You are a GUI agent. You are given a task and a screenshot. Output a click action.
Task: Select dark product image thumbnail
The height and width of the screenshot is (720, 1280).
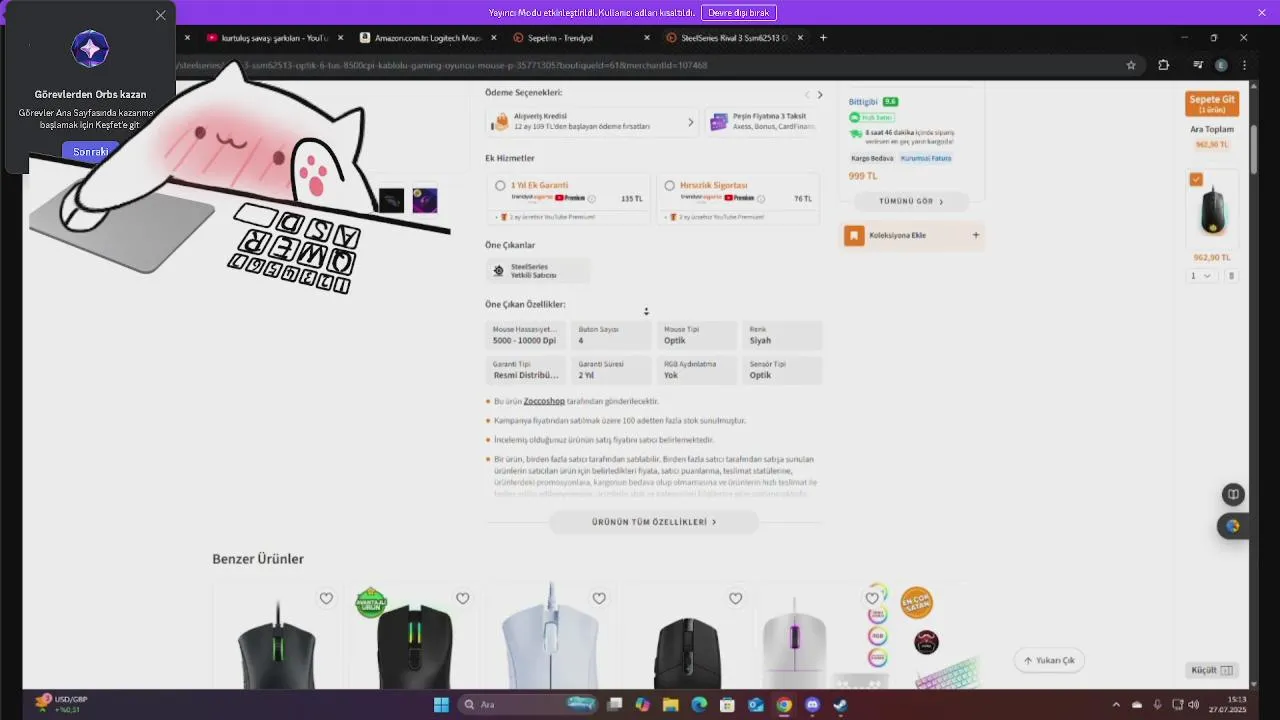point(391,200)
